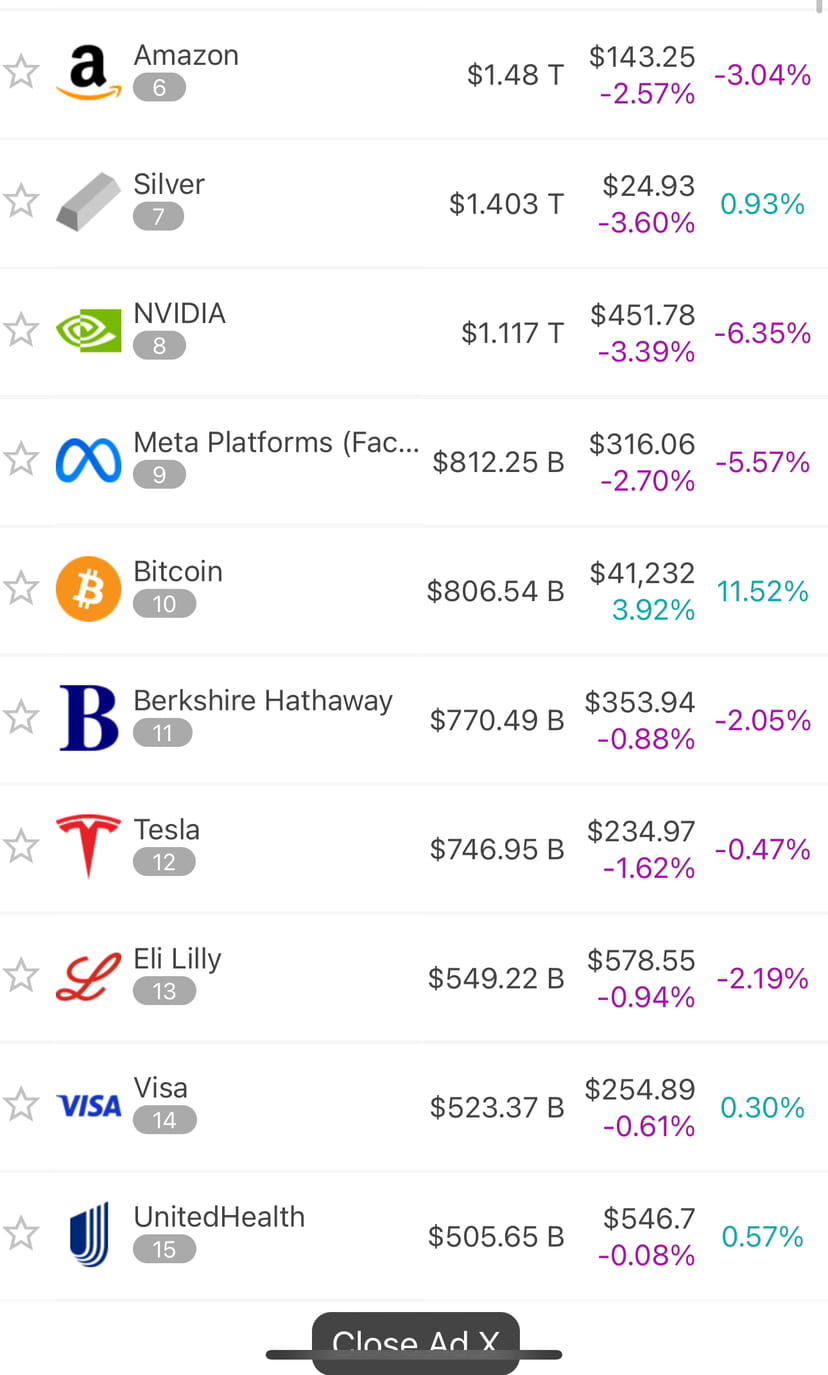Favorite Amazon with its star

click(21, 73)
